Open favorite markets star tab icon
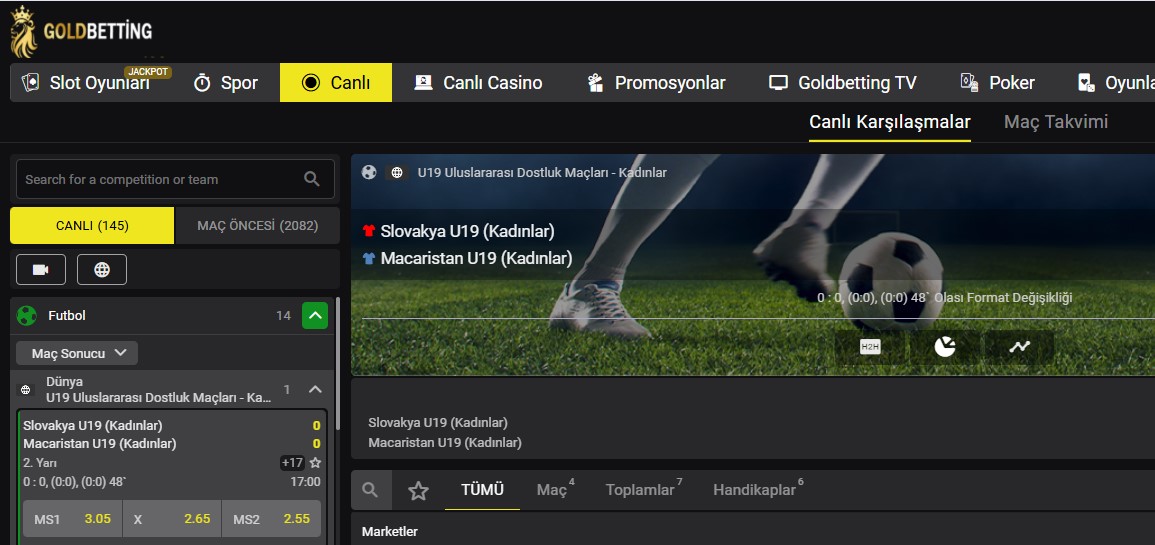This screenshot has width=1155, height=545. coord(418,490)
